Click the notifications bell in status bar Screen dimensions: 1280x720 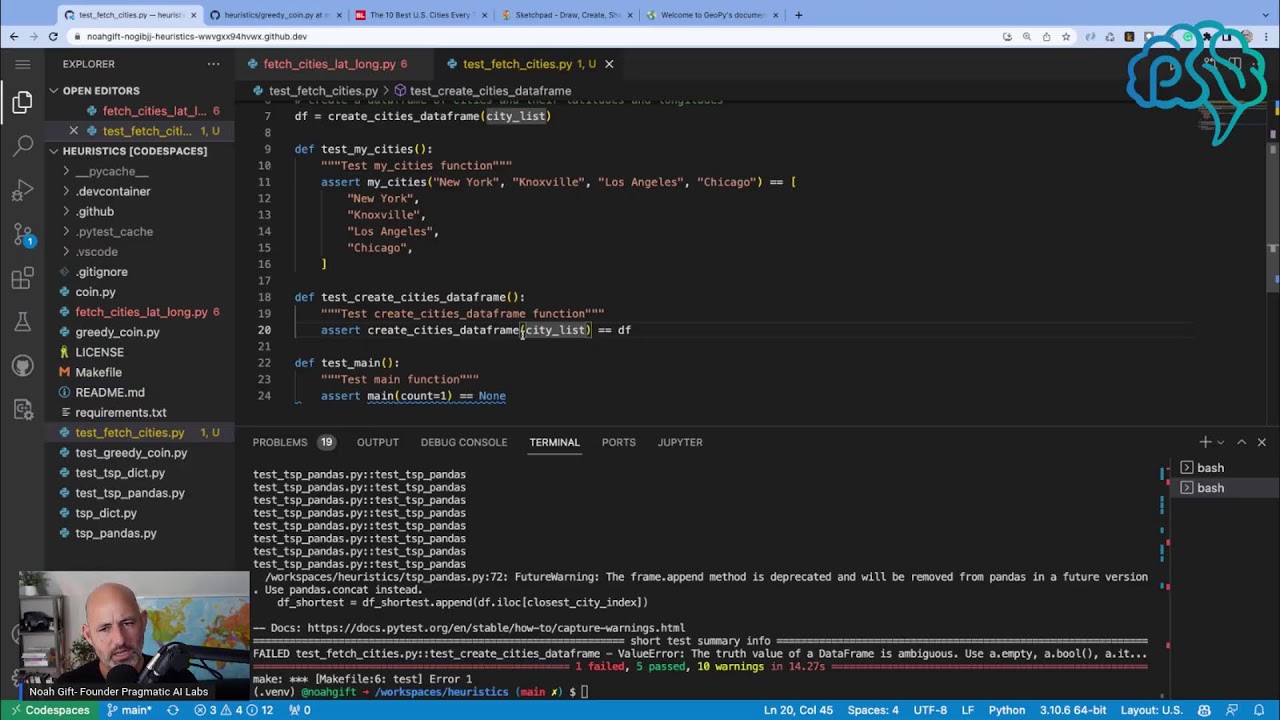[1259, 710]
